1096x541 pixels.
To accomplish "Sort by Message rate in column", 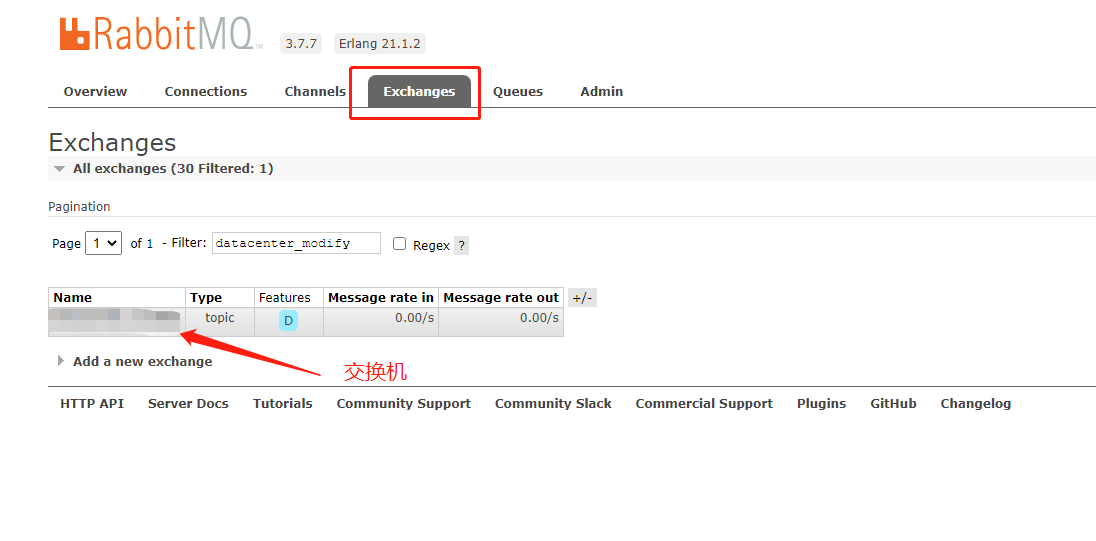I will click(381, 298).
